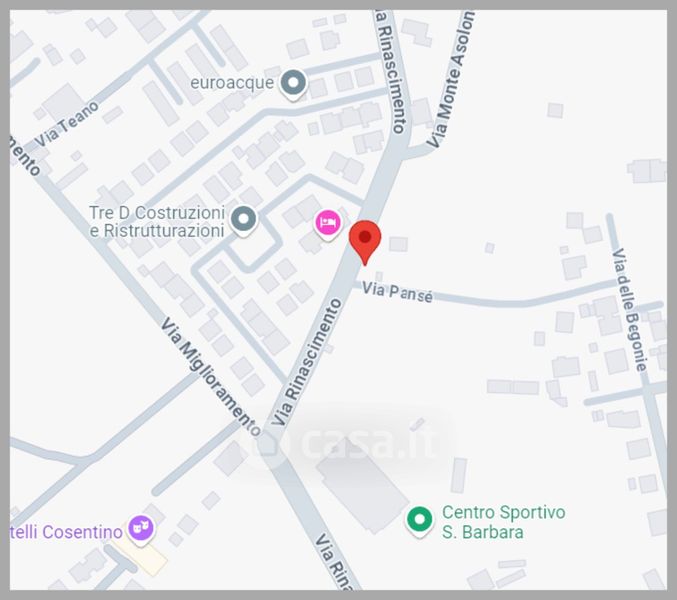Click the central Via Rinascimento road label
677x600 pixels.
307,362
